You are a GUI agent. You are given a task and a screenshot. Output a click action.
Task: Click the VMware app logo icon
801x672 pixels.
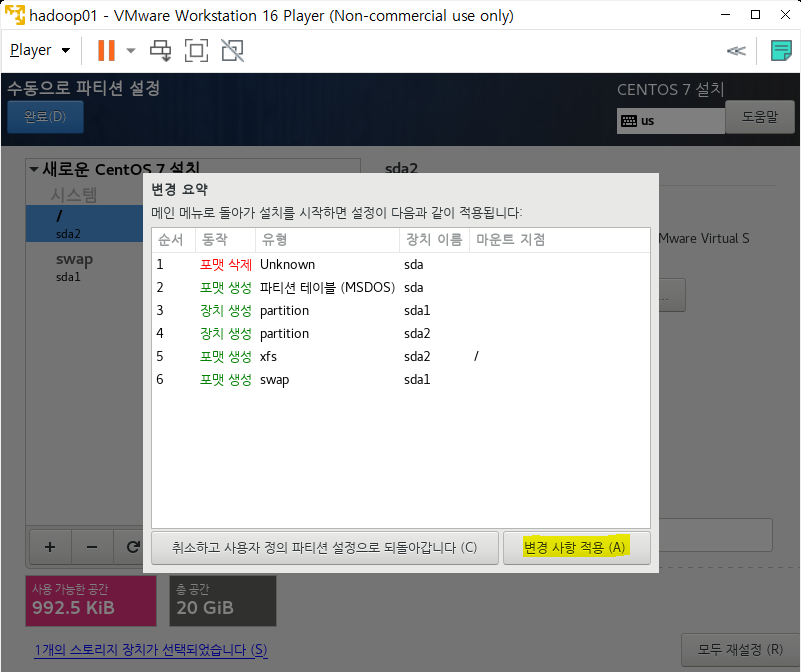pos(15,15)
